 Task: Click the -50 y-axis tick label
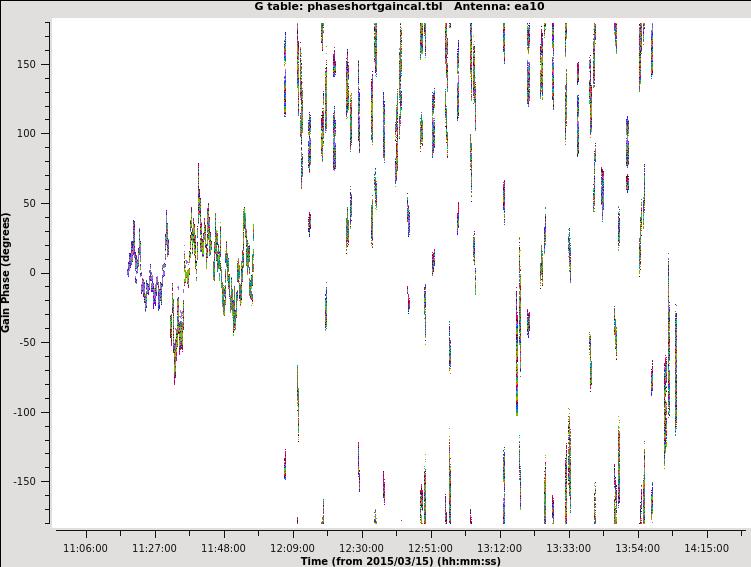coord(36,342)
